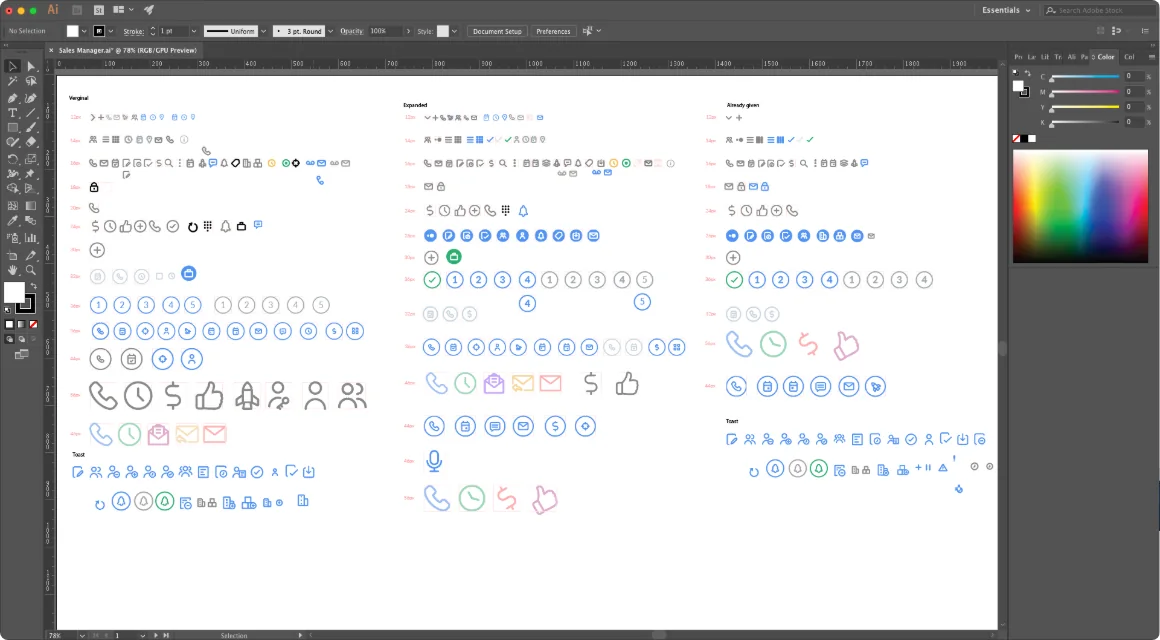Select the Shape Builder tool
Image resolution: width=1160 pixels, height=640 pixels.
(13, 190)
